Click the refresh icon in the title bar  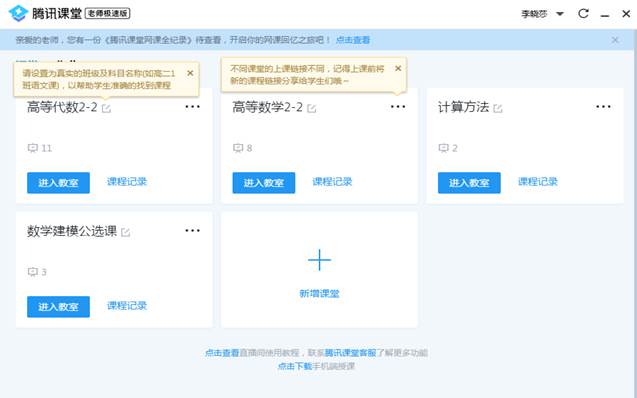tap(583, 13)
